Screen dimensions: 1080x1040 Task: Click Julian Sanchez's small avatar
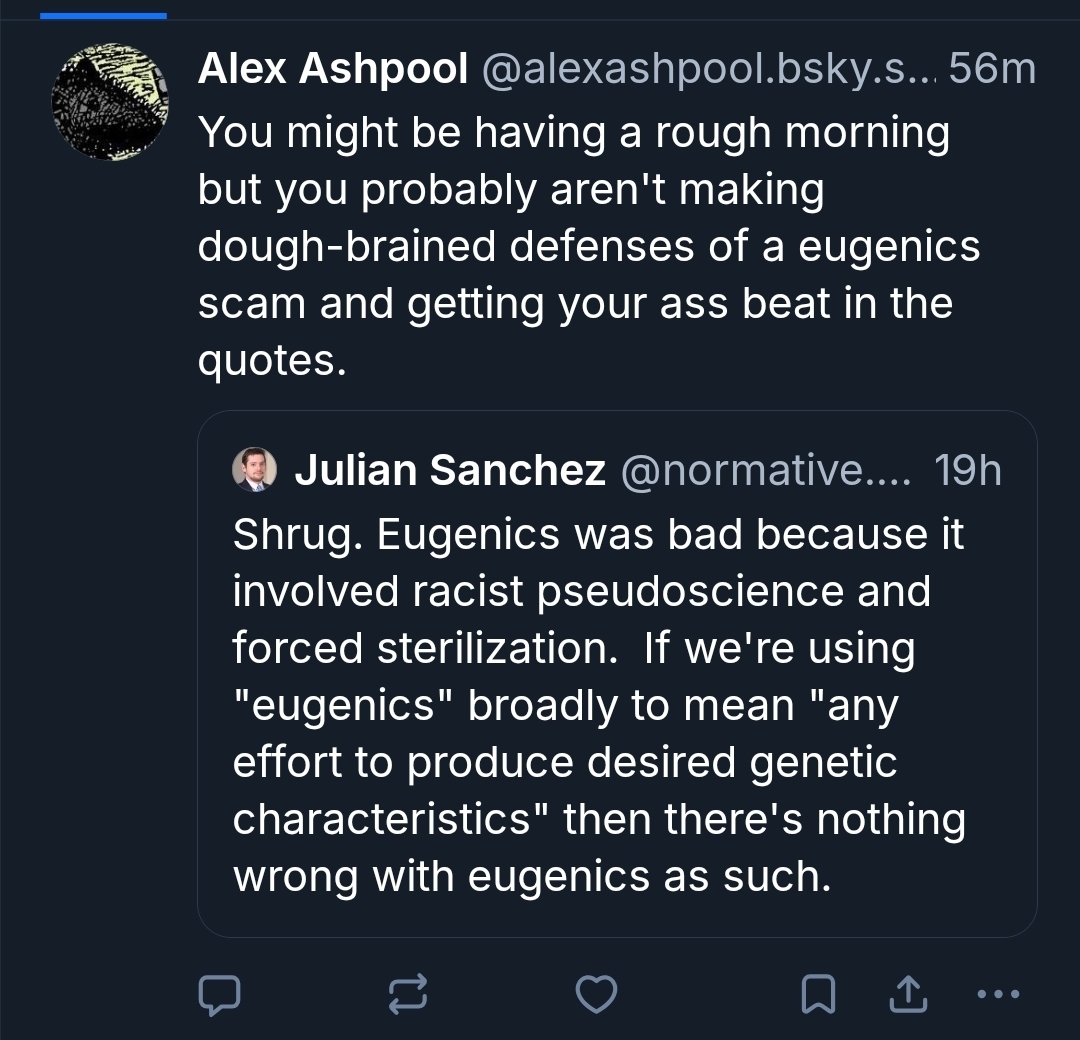[254, 469]
